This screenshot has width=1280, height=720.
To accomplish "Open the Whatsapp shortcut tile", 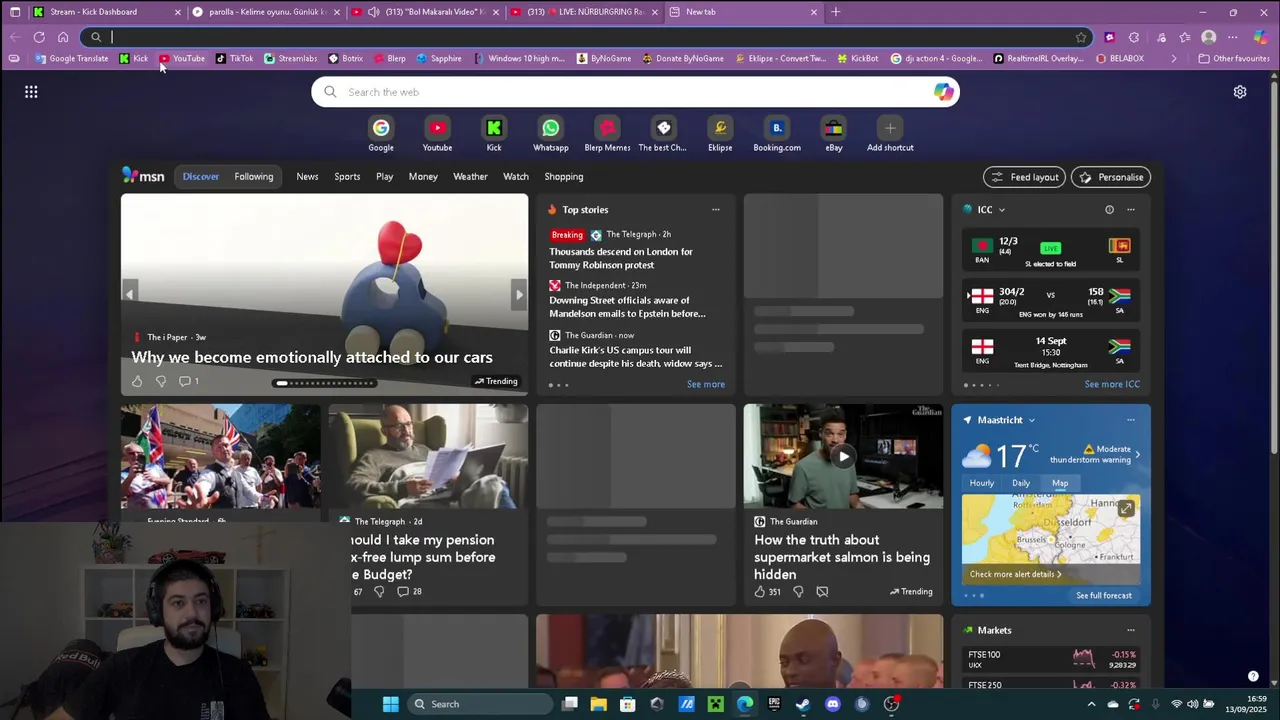I will click(550, 135).
